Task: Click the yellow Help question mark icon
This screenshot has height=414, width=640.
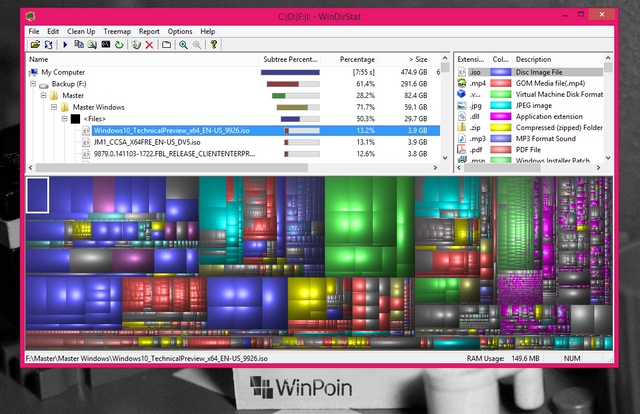Action: click(x=213, y=45)
